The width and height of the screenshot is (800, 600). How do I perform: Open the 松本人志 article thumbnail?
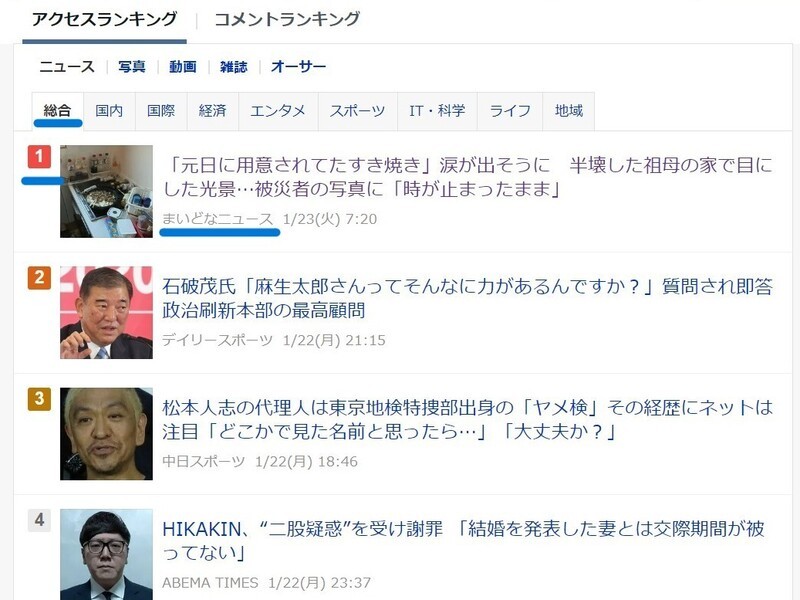pos(106,434)
